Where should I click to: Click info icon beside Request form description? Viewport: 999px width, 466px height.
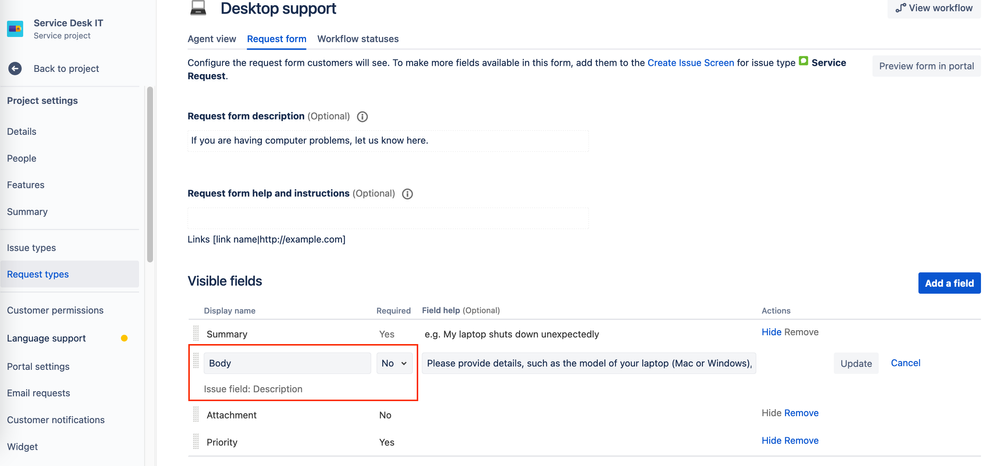[x=362, y=117]
